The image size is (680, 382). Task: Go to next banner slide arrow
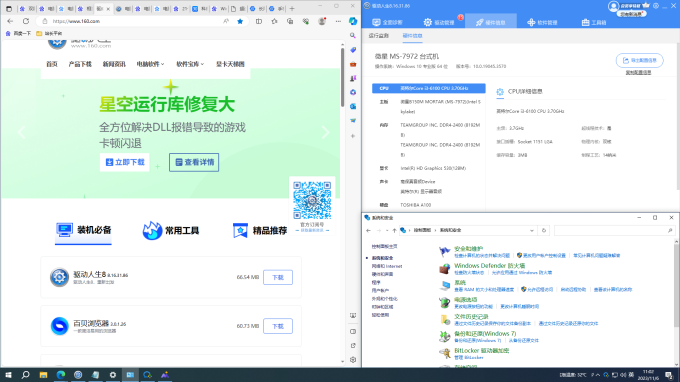click(326, 132)
